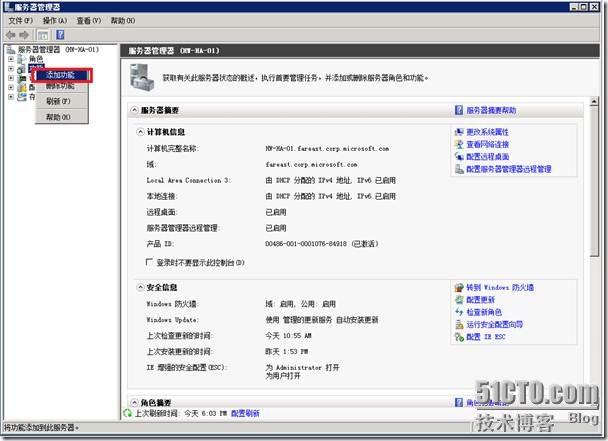
Task: Click the Back arrow in the toolbar
Action: tap(10, 35)
